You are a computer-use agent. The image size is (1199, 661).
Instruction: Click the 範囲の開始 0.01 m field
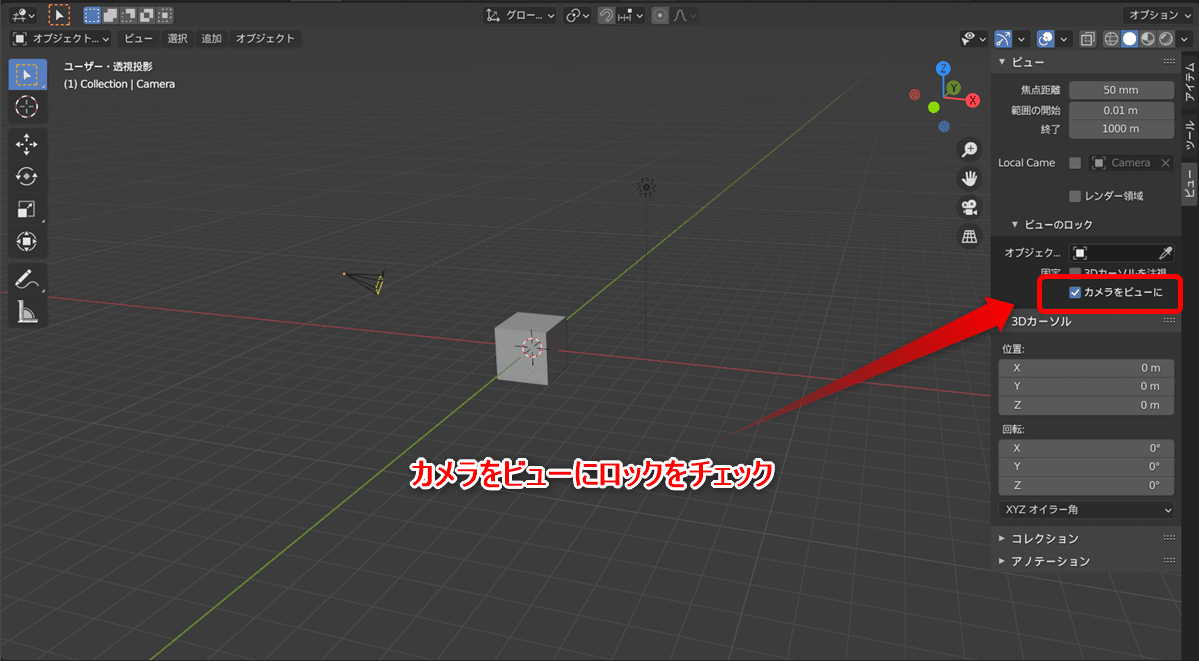coord(1121,110)
